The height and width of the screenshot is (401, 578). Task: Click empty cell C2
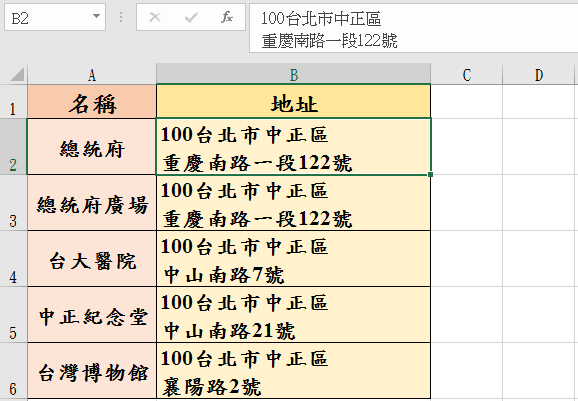[x=467, y=147]
